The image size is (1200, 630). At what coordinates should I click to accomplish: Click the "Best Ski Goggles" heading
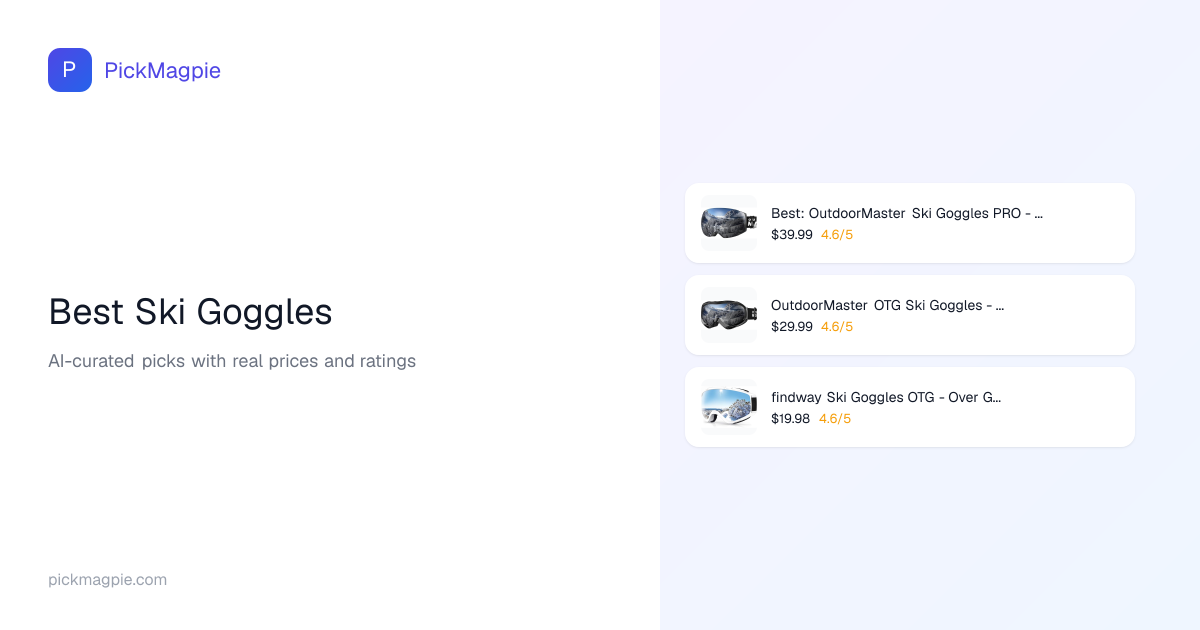tap(190, 312)
